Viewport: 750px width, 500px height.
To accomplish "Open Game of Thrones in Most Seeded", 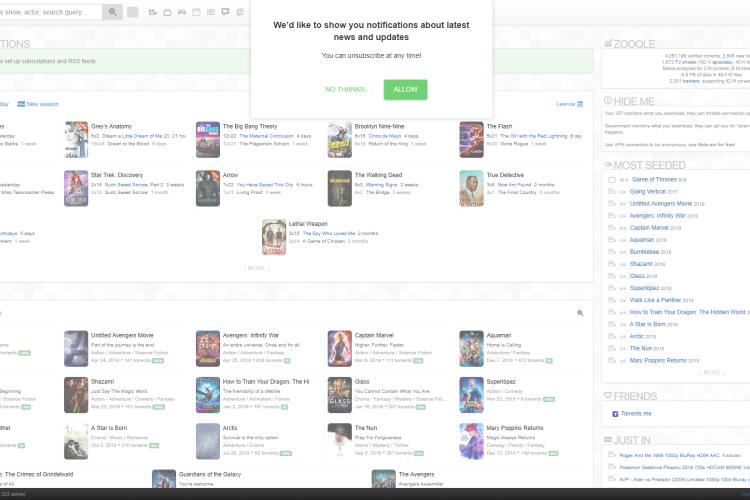I will [x=654, y=179].
